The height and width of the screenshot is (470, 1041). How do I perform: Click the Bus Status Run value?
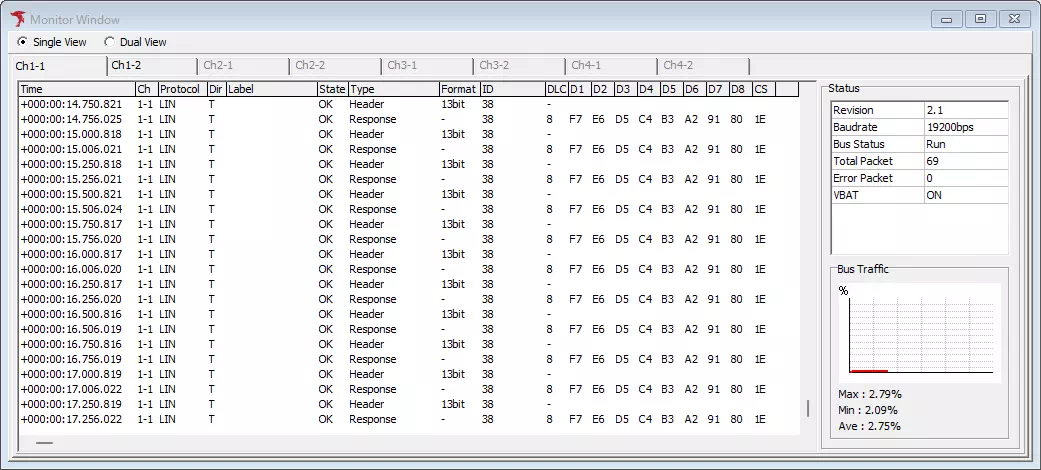pos(965,144)
